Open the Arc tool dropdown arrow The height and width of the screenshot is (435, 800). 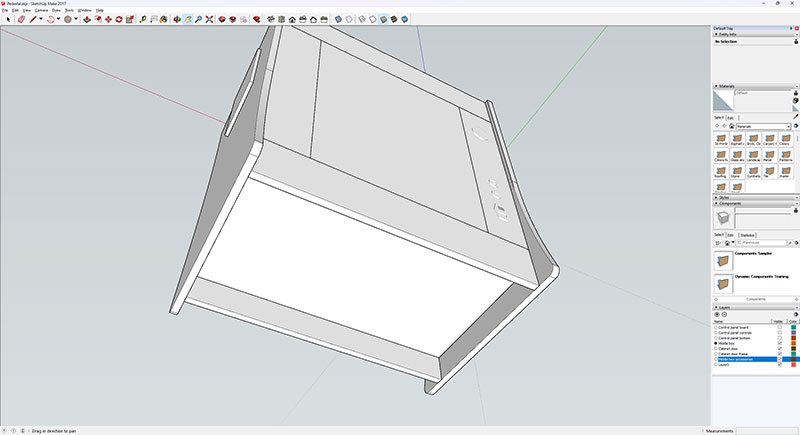(x=58, y=19)
